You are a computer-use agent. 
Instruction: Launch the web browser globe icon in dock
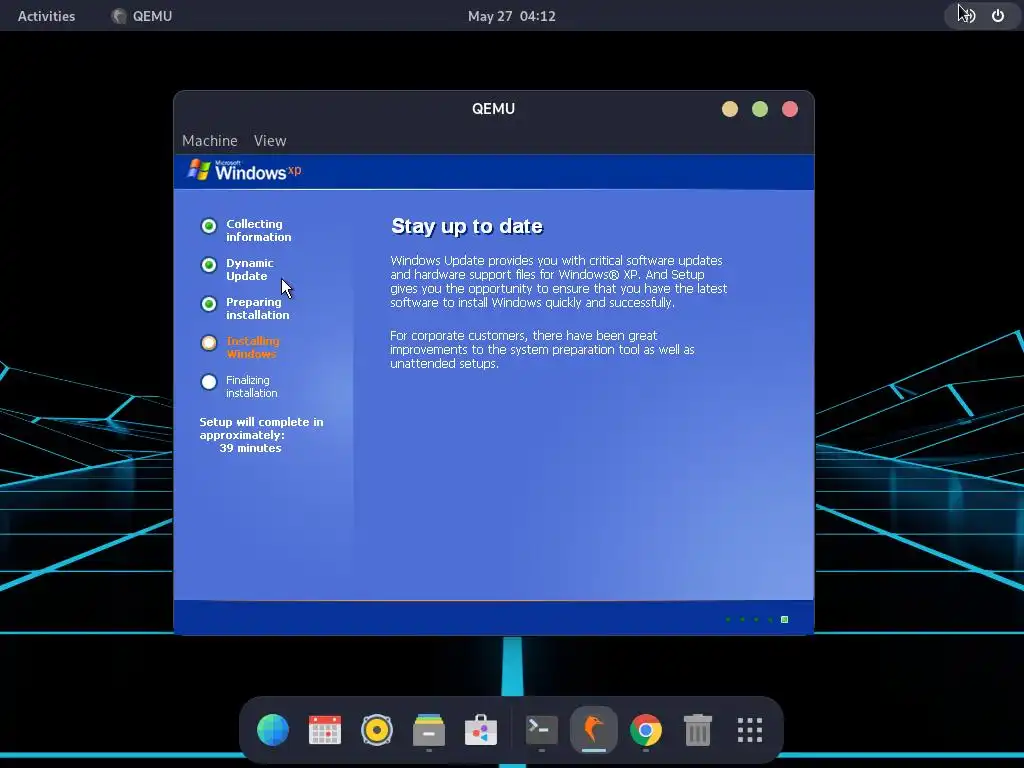click(273, 729)
